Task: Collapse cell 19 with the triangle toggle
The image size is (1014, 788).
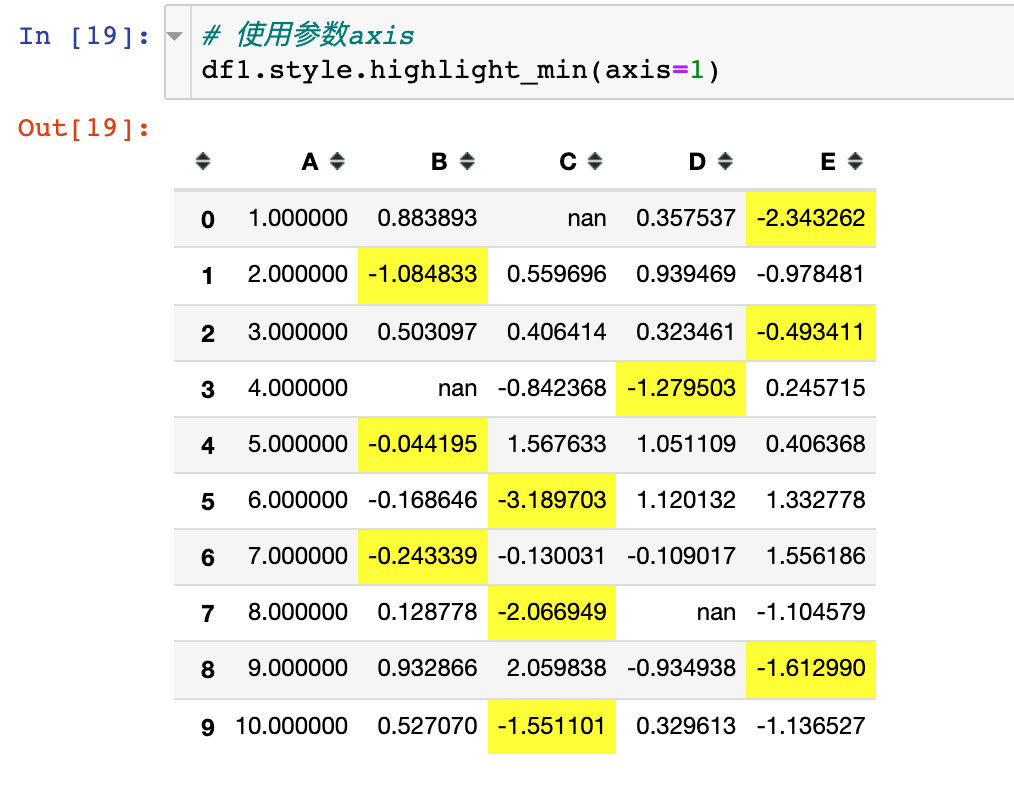Action: pos(175,36)
